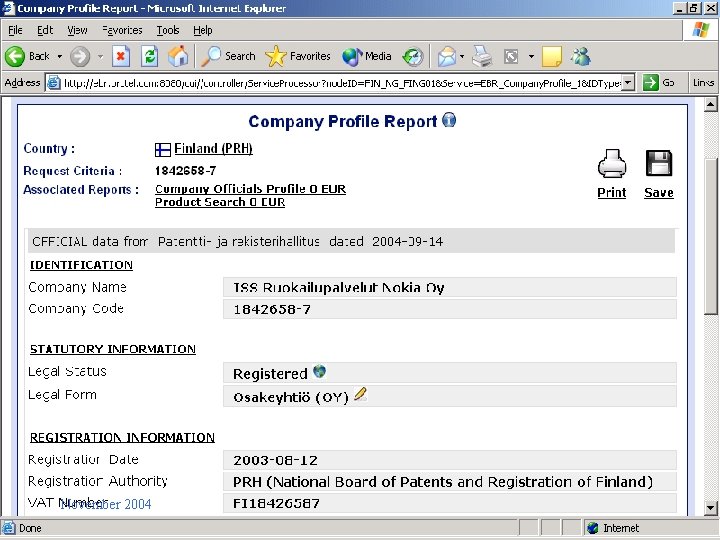Click the globe icon beside Registered

point(320,371)
